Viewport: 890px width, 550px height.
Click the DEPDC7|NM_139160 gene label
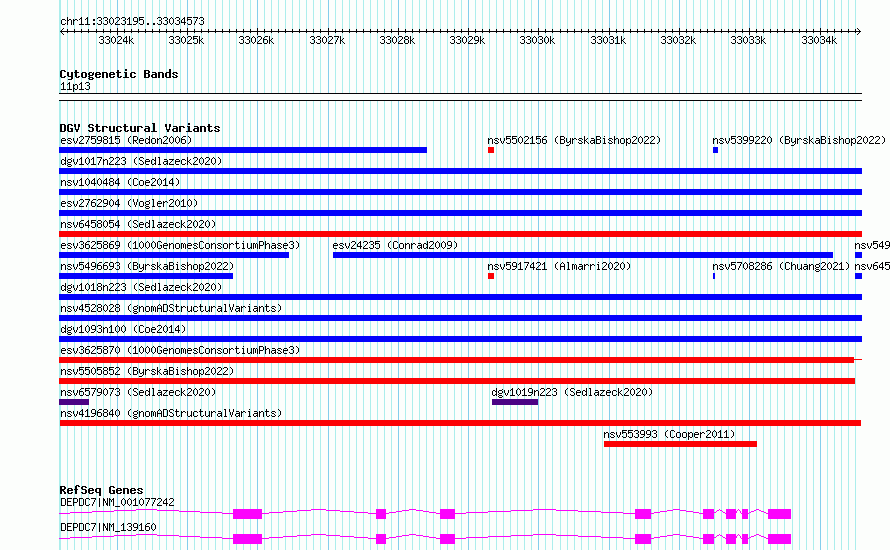pyautogui.click(x=108, y=528)
